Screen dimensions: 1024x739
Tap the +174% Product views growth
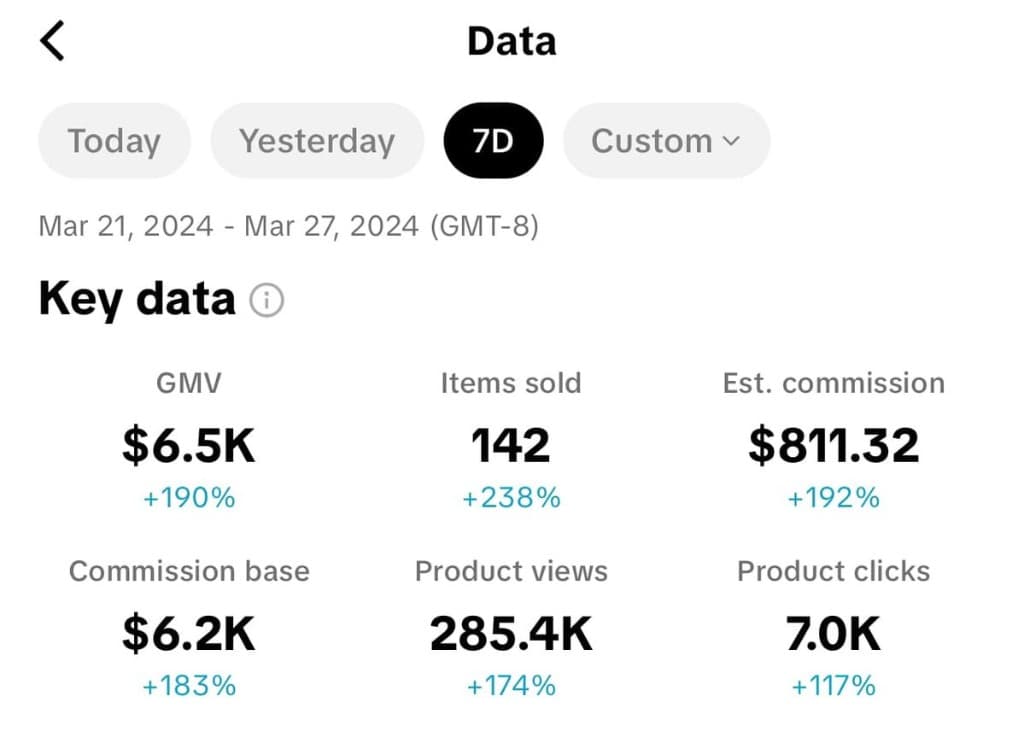pos(511,686)
